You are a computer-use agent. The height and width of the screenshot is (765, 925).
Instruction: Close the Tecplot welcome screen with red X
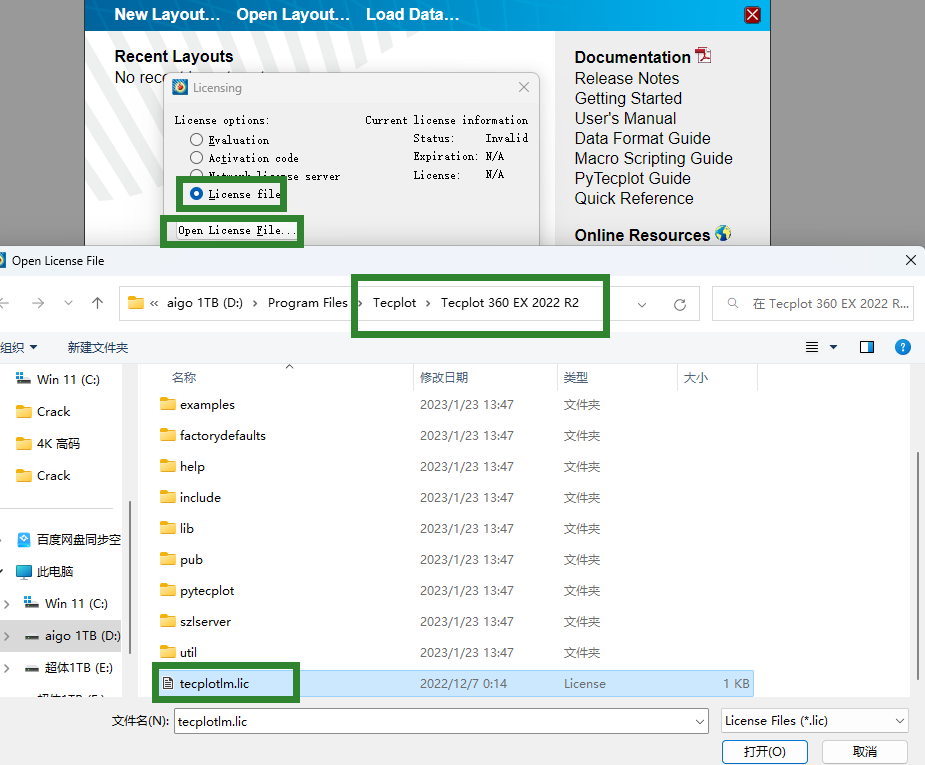tap(752, 15)
